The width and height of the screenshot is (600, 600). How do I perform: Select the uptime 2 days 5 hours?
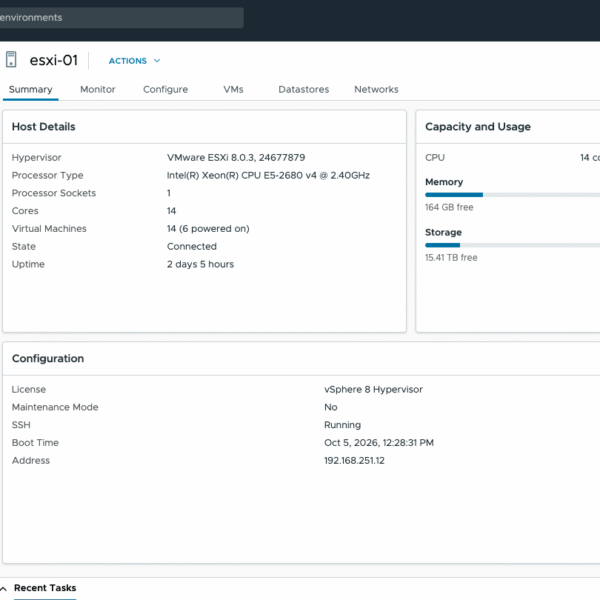[x=201, y=264]
